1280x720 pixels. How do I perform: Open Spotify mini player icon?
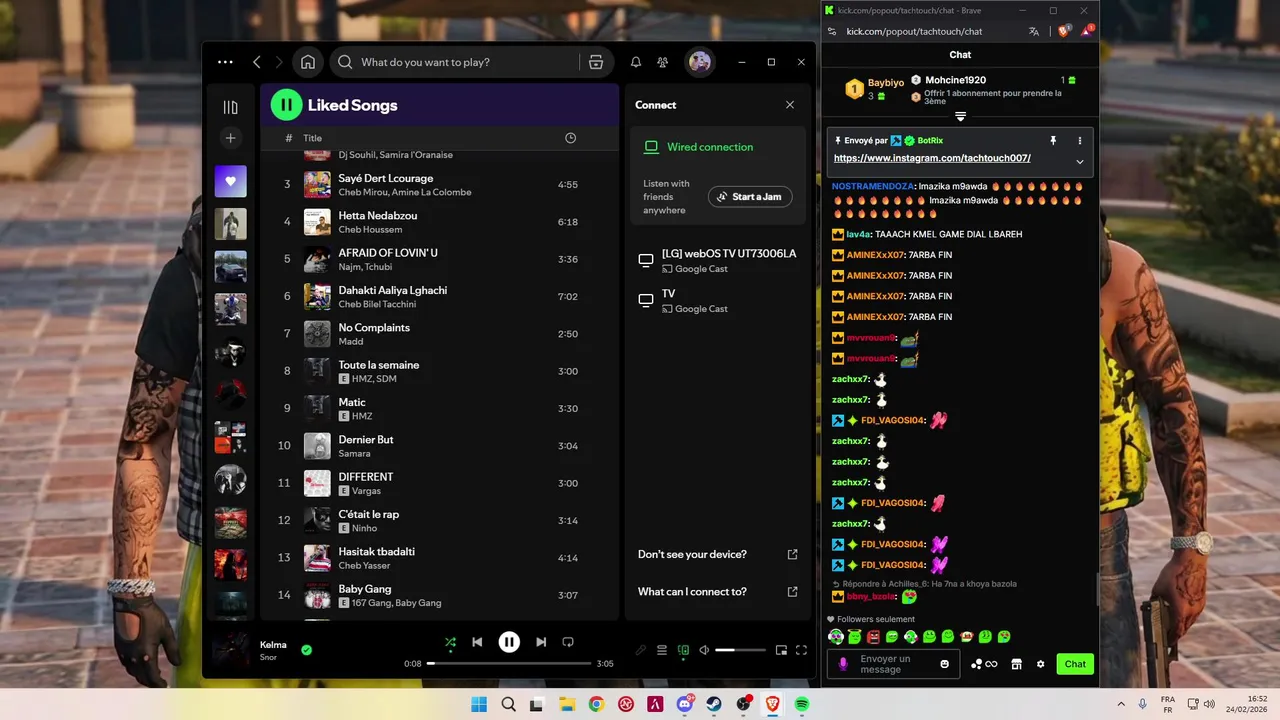781,650
